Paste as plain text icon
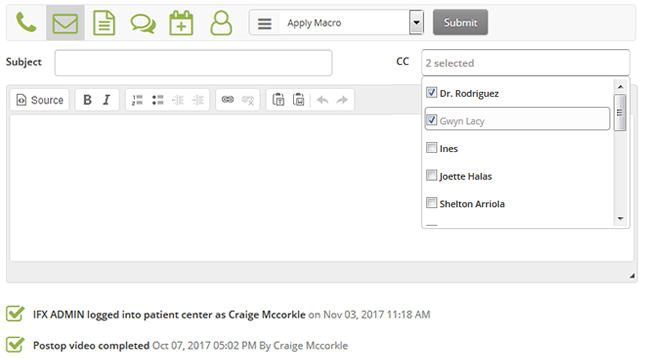Viewport: 645px width, 360px height. (x=278, y=100)
